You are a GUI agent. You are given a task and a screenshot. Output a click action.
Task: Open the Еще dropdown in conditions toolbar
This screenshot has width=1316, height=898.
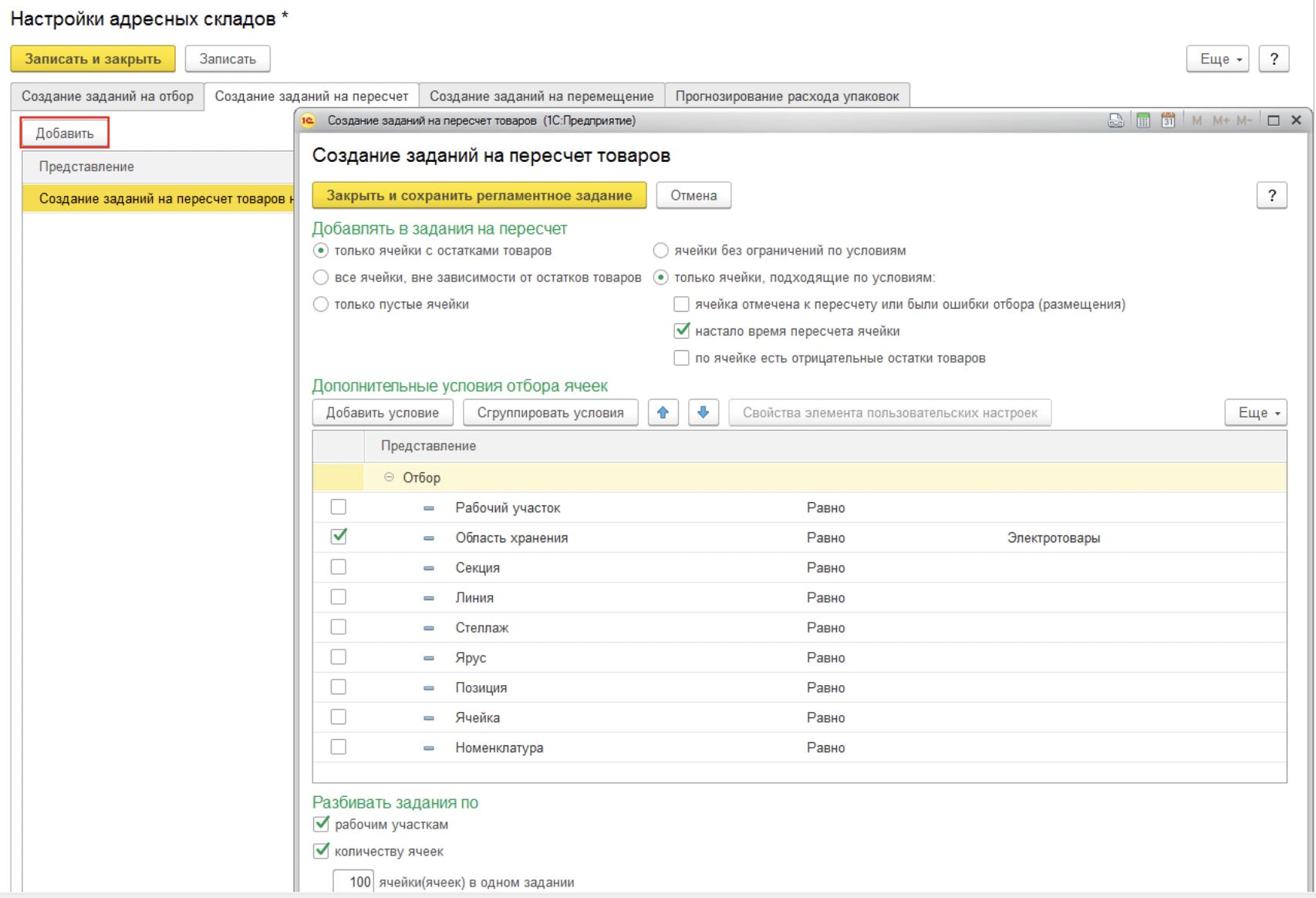[x=1255, y=413]
